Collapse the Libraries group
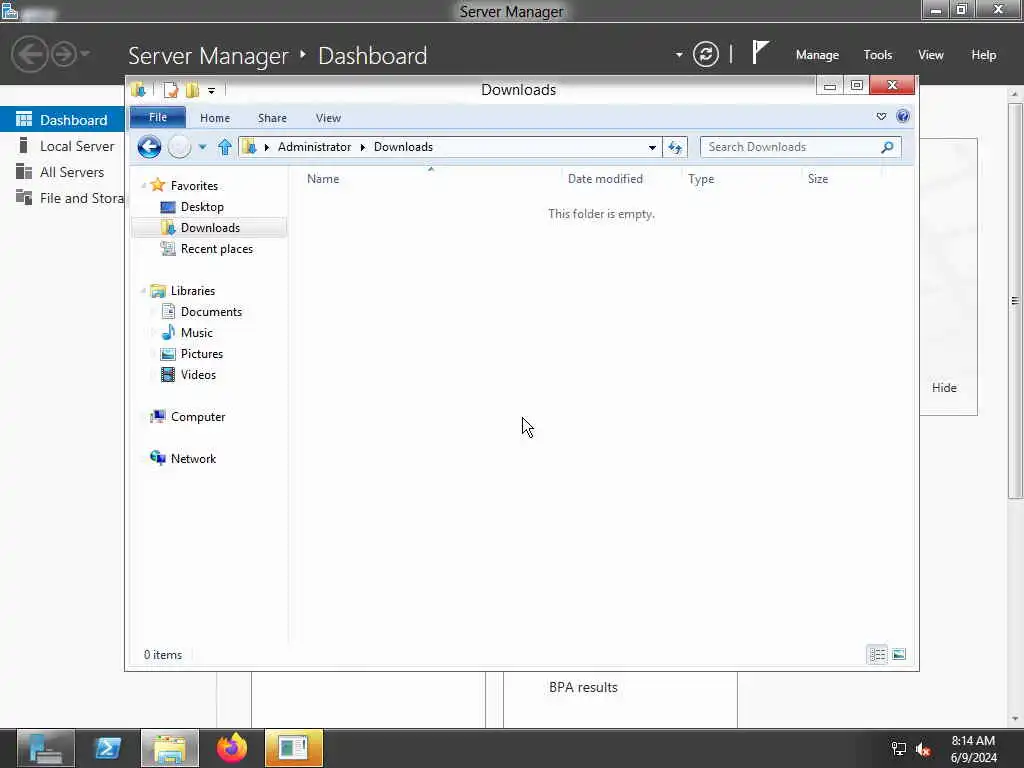 click(x=144, y=291)
